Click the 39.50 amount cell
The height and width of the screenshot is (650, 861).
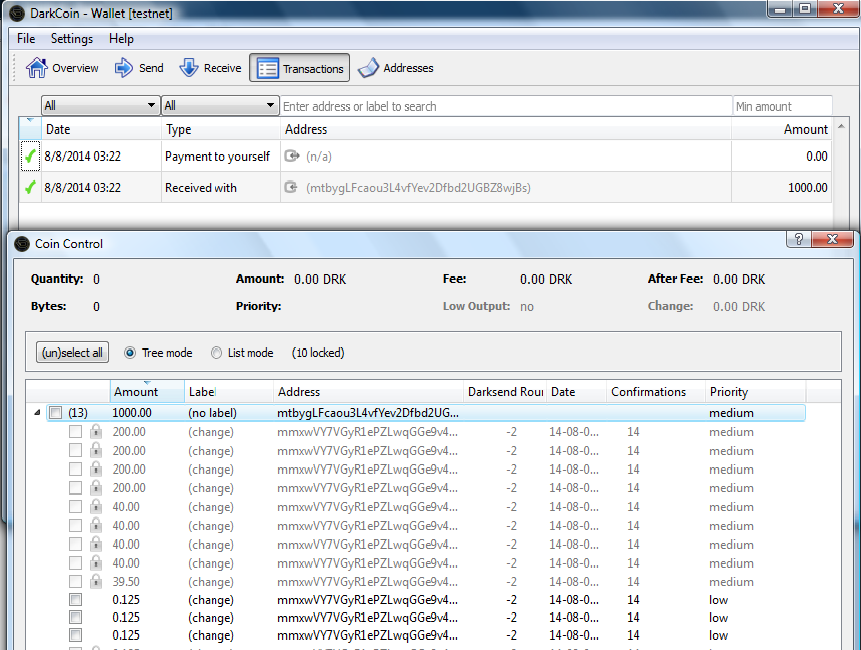tap(126, 581)
